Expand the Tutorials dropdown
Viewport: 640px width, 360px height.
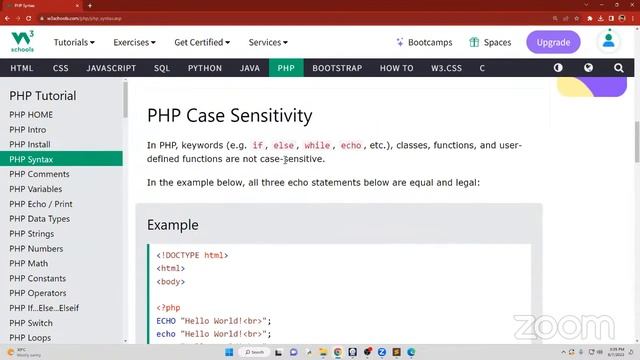click(x=74, y=42)
